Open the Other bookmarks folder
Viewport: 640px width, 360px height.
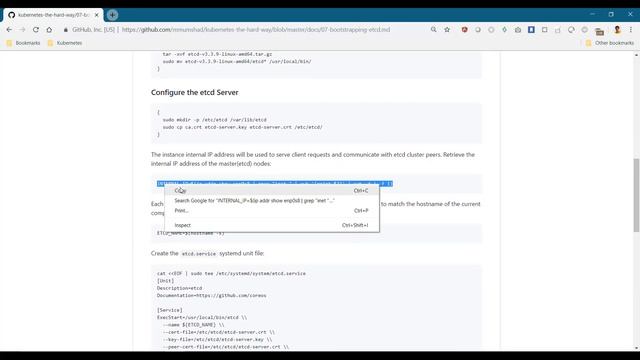[x=609, y=43]
